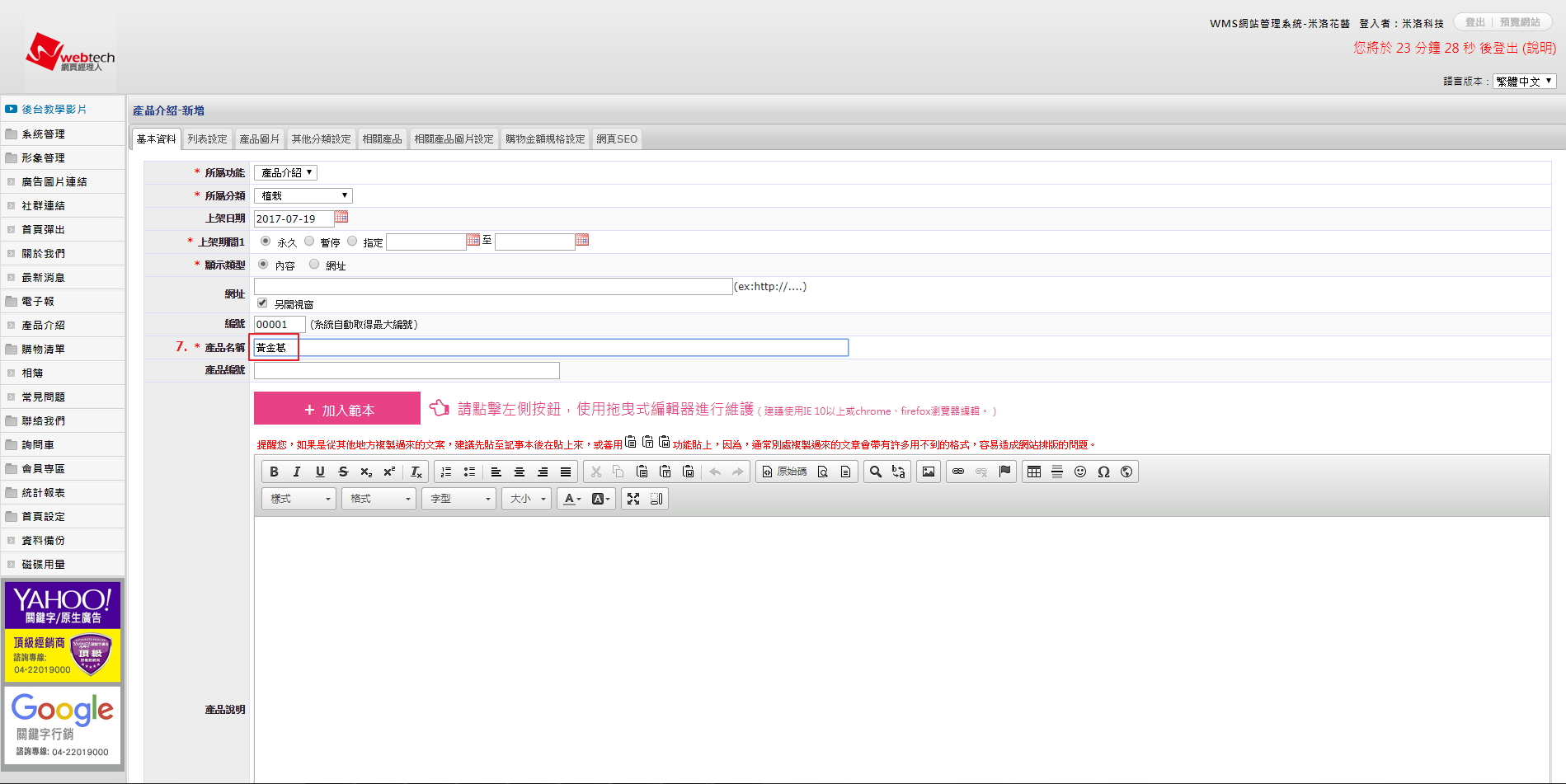The height and width of the screenshot is (784, 1566).
Task: Select the 網址 display type radio button
Action: 314,265
